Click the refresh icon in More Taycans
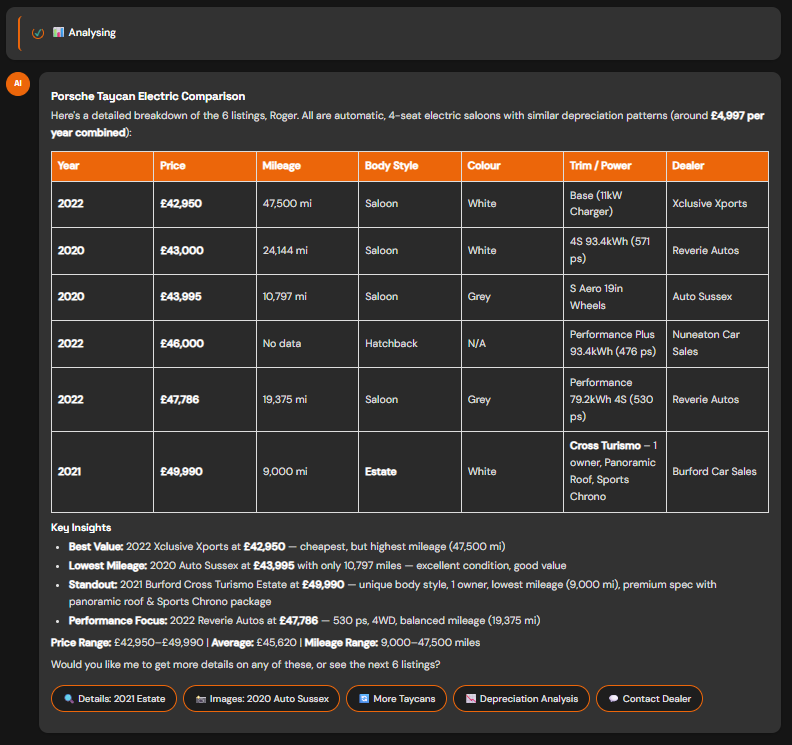Viewport: 792px width, 745px height. point(364,699)
